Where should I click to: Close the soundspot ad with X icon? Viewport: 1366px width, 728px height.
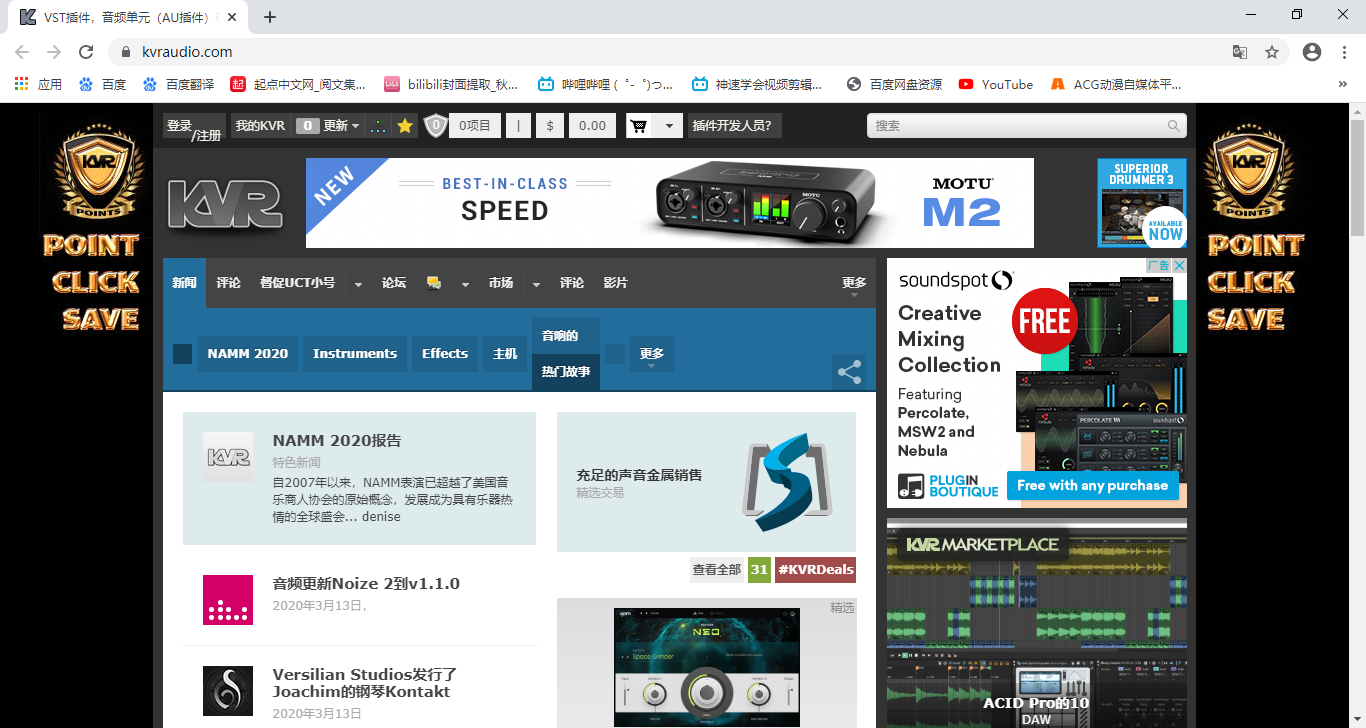[1179, 266]
